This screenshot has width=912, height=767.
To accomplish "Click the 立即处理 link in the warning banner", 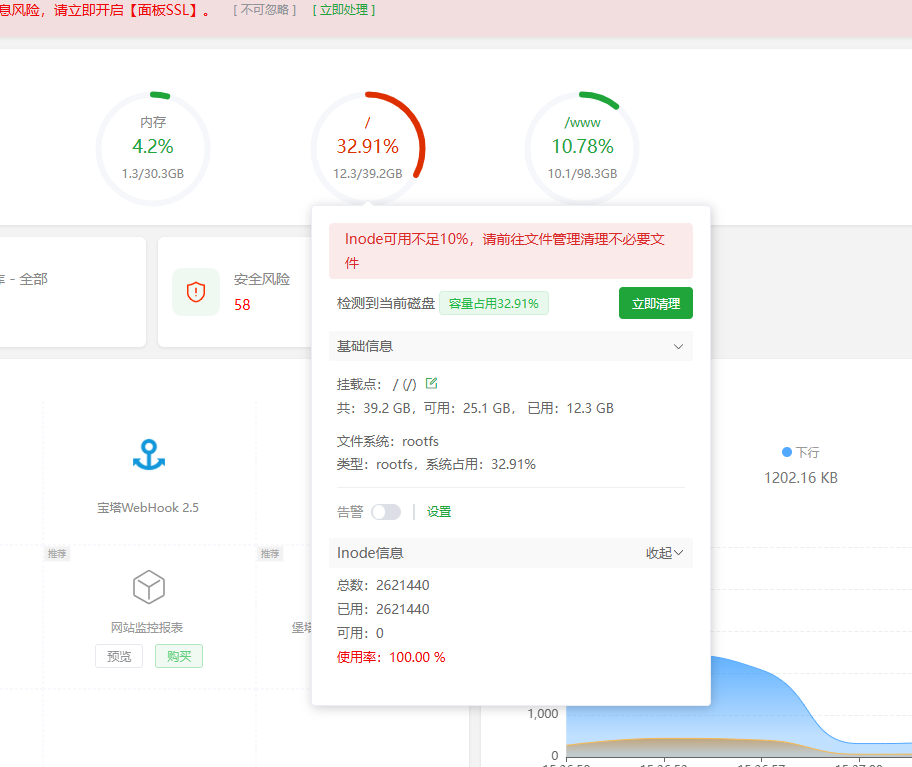I will (x=344, y=10).
